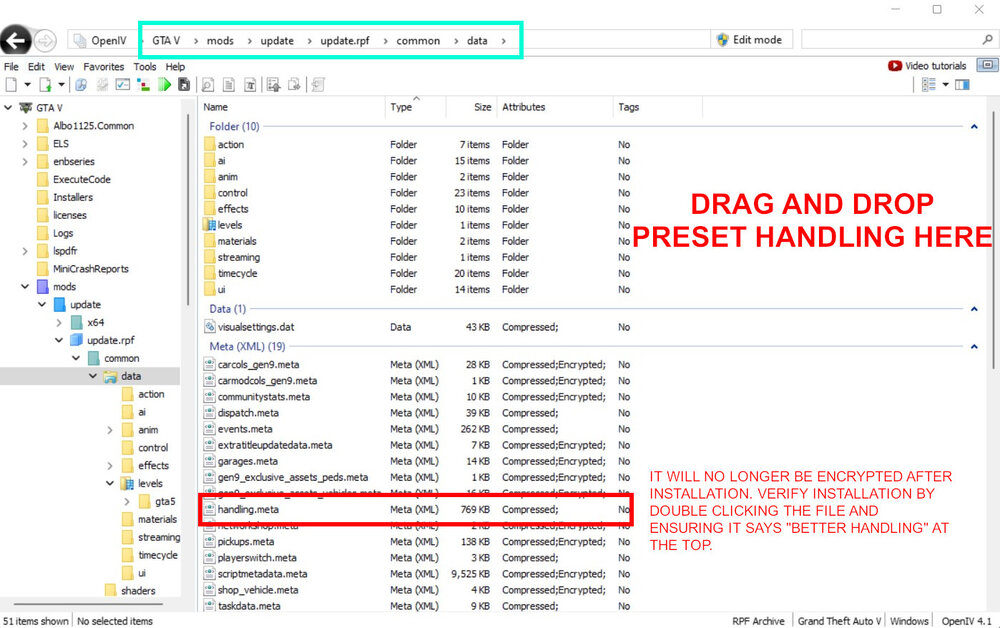The image size is (1000, 628).
Task: Click the text editor document toolbar icon
Action: 251,84
